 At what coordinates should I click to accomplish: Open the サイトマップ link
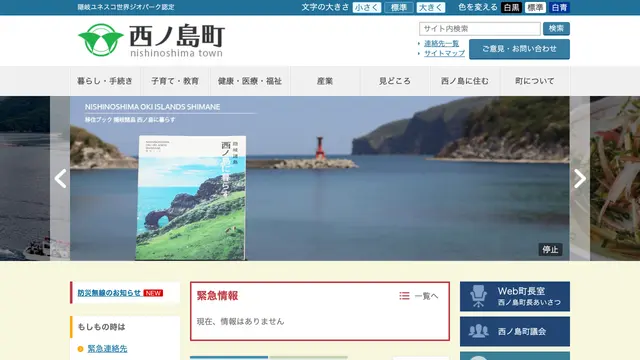(444, 53)
